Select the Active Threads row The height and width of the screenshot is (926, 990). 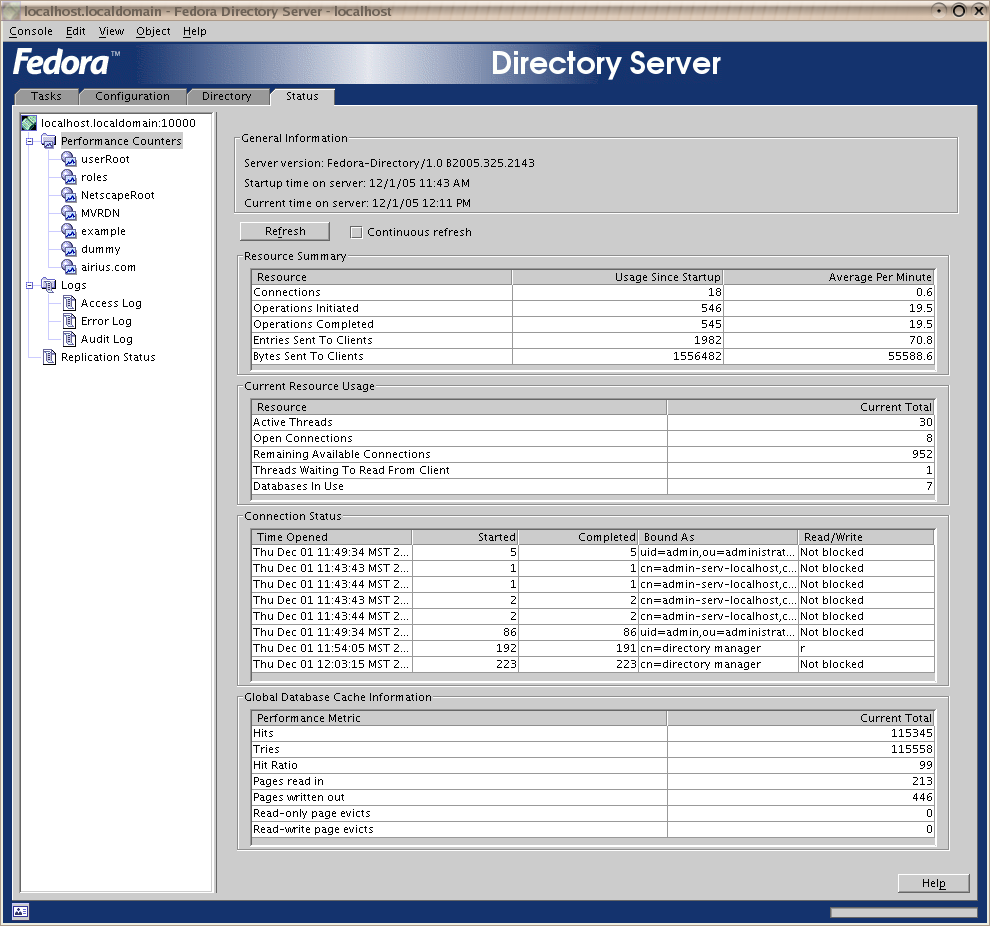click(x=592, y=422)
